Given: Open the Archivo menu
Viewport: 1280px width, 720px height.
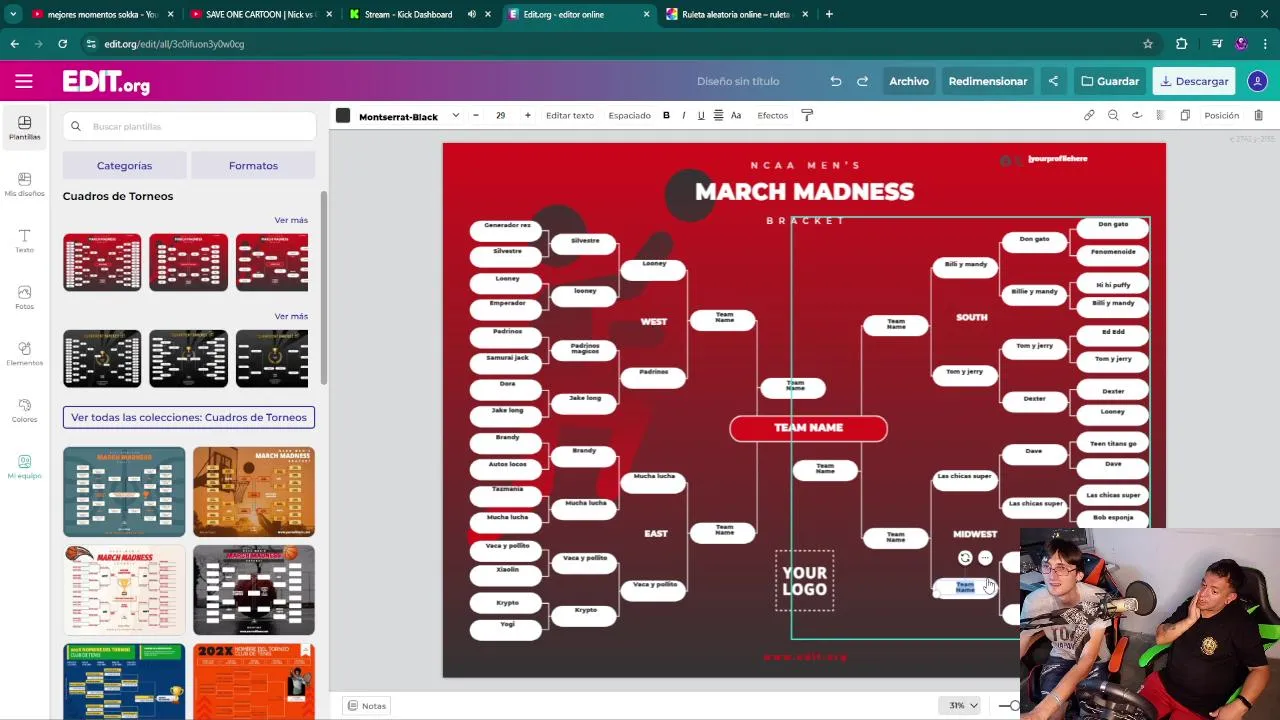Looking at the screenshot, I should [909, 81].
